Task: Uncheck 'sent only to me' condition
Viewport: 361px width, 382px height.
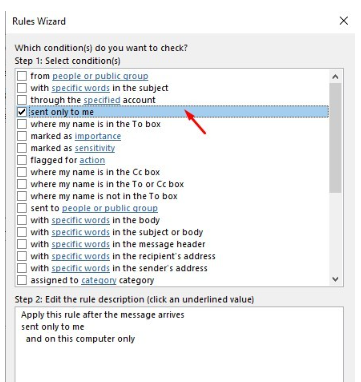Action: pyautogui.click(x=22, y=112)
